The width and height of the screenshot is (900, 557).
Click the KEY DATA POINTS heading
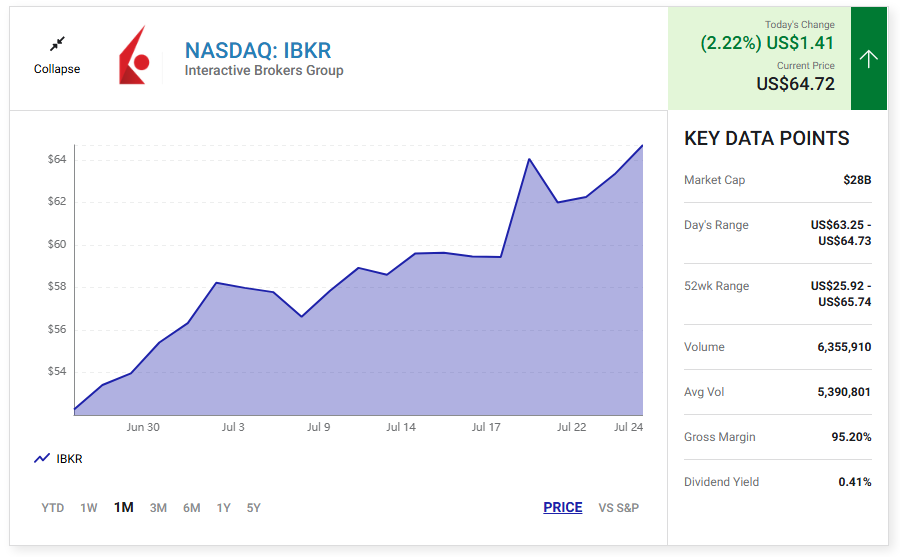pos(766,138)
